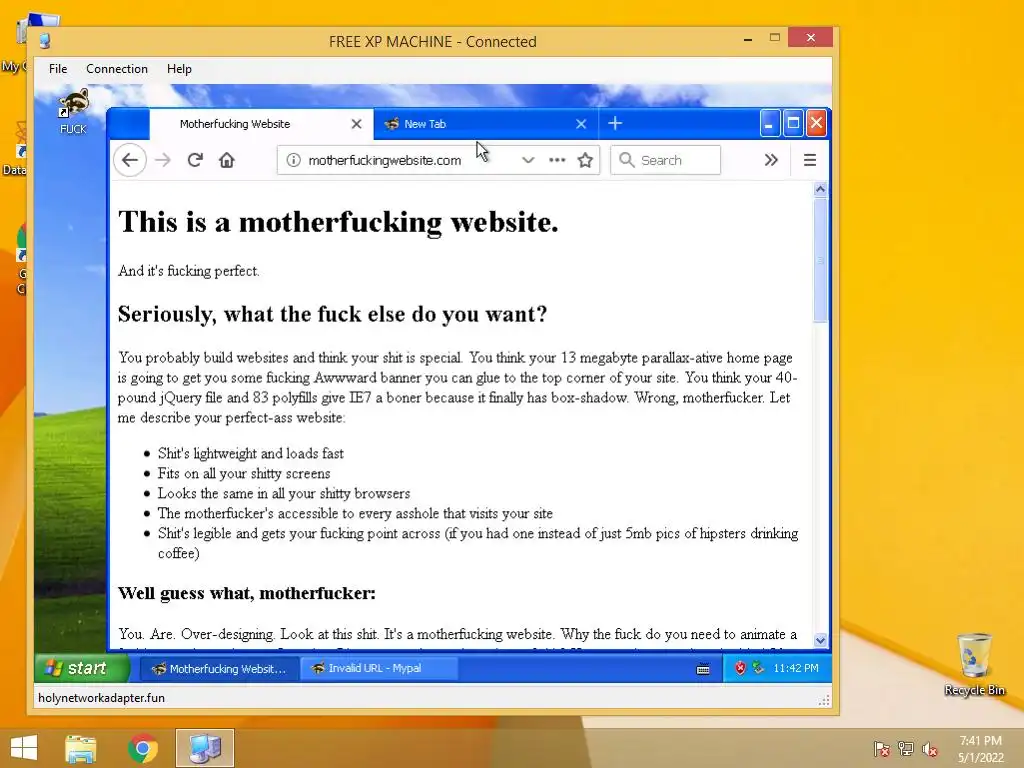This screenshot has height=768, width=1024.
Task: Click status bar text holynetworkadapter.fun
Action: 101,698
